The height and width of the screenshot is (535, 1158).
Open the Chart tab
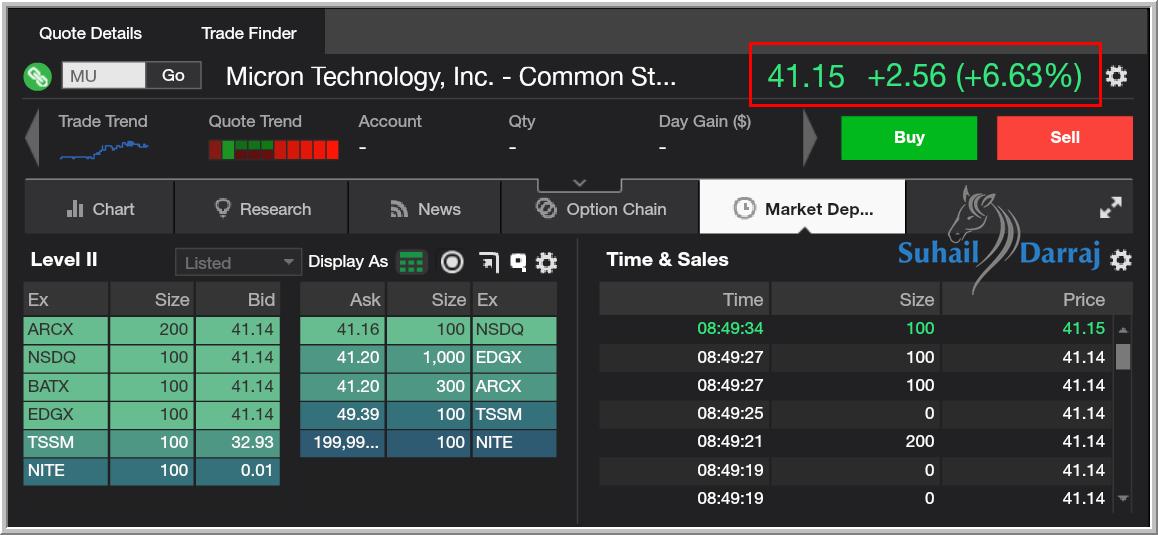tap(100, 209)
